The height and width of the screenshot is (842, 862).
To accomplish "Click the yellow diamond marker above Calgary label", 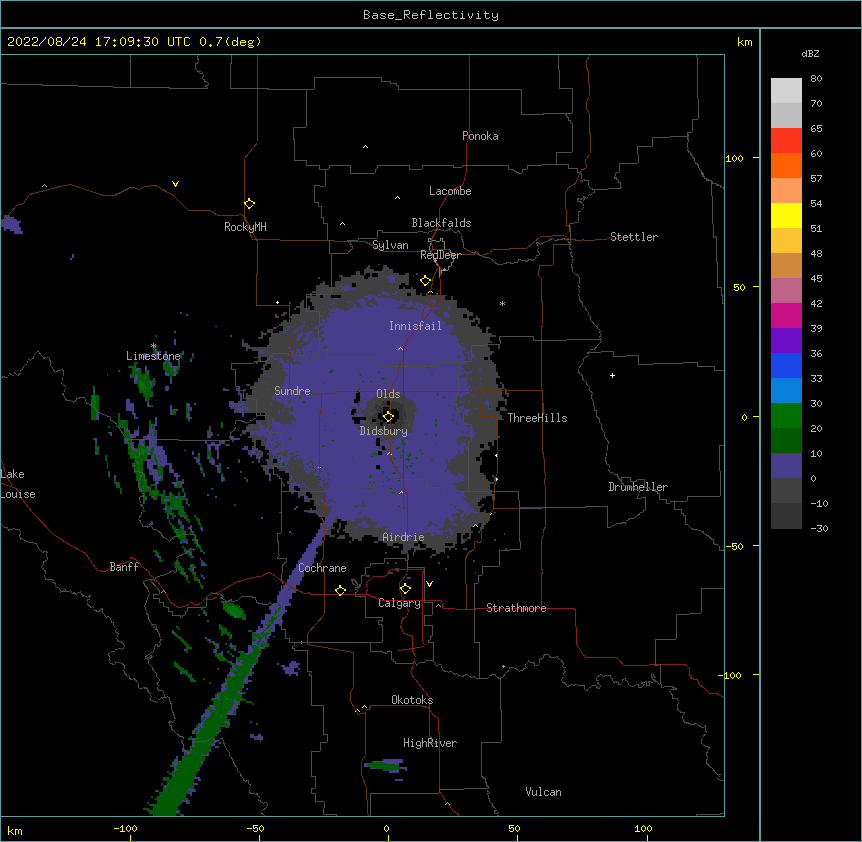I will 405,589.
